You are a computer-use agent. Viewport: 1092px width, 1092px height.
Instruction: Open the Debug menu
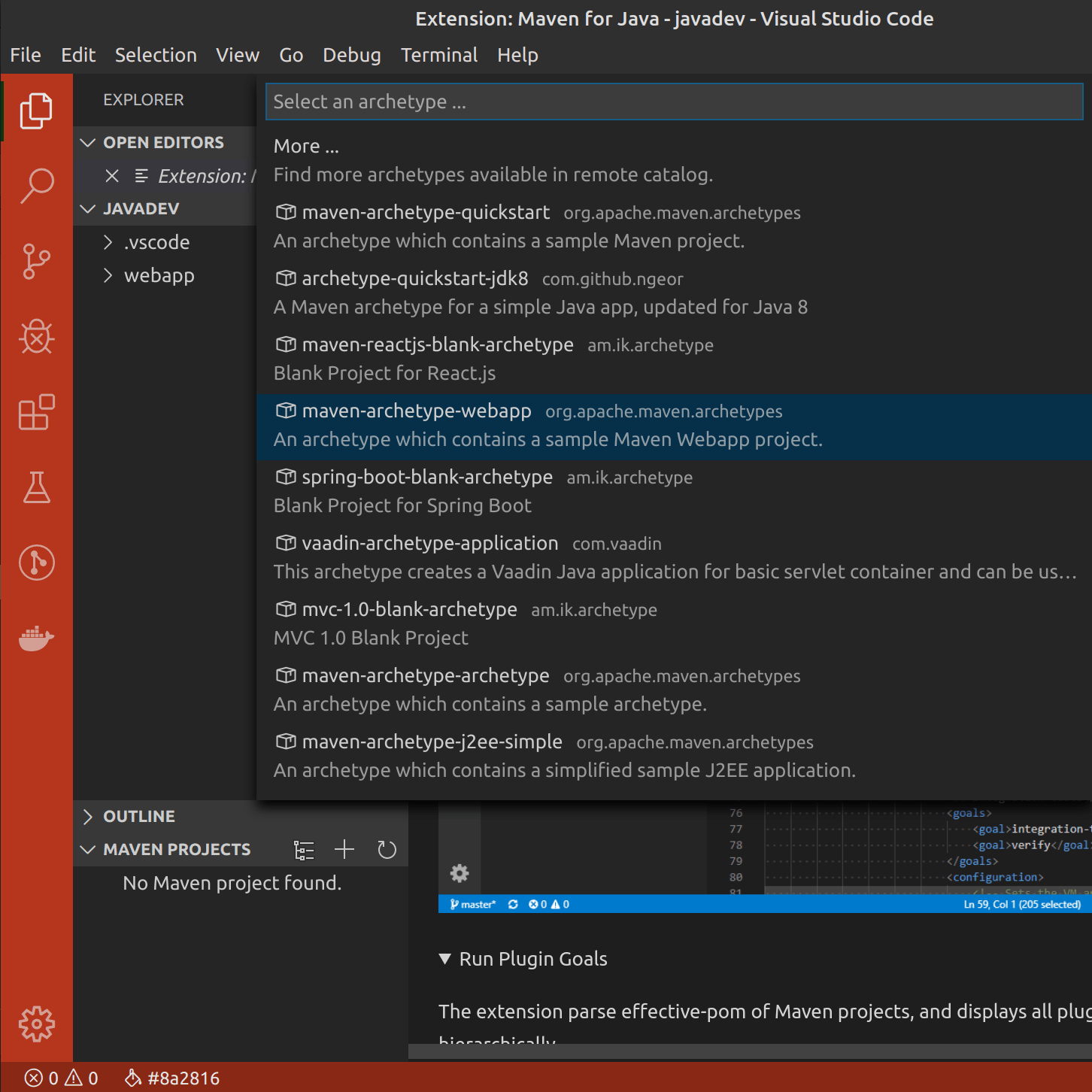(x=352, y=55)
